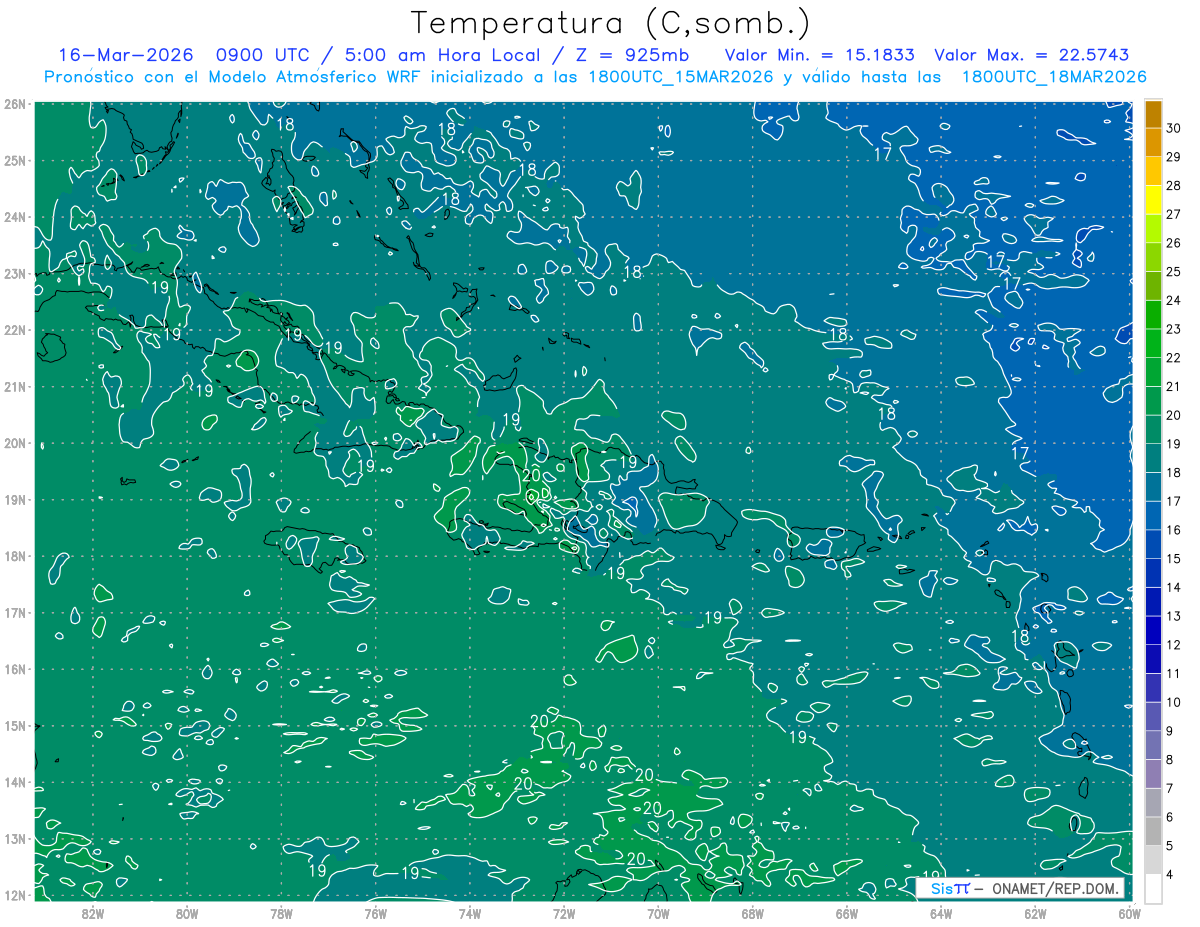Click the longitude label "78W"
The height and width of the screenshot is (927, 1200).
[281, 912]
